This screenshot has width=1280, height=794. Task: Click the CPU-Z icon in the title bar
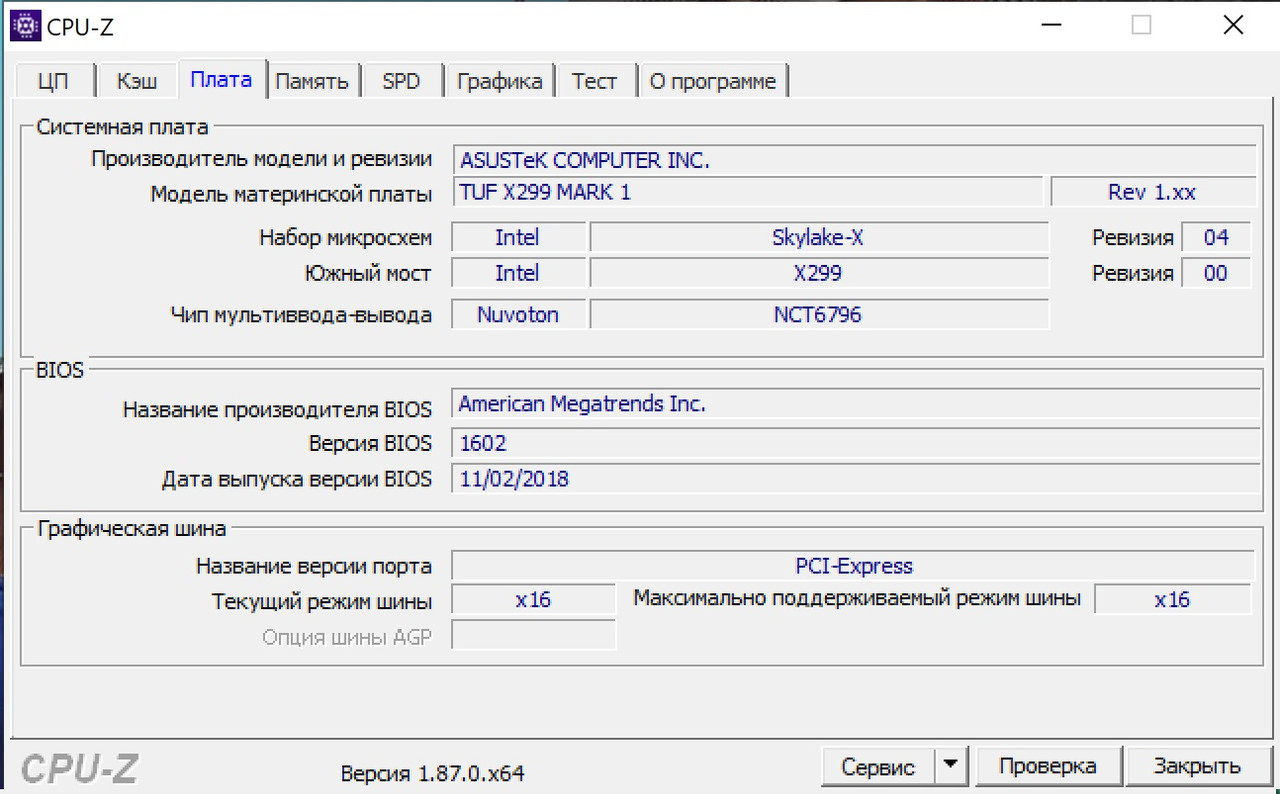[25, 24]
